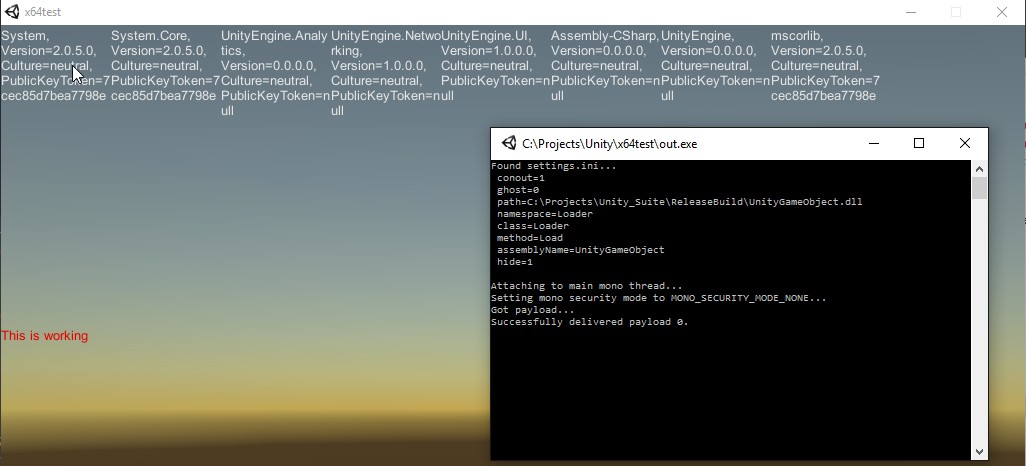The image size is (1026, 466).
Task: Minimize the x64test game window
Action: click(x=909, y=12)
